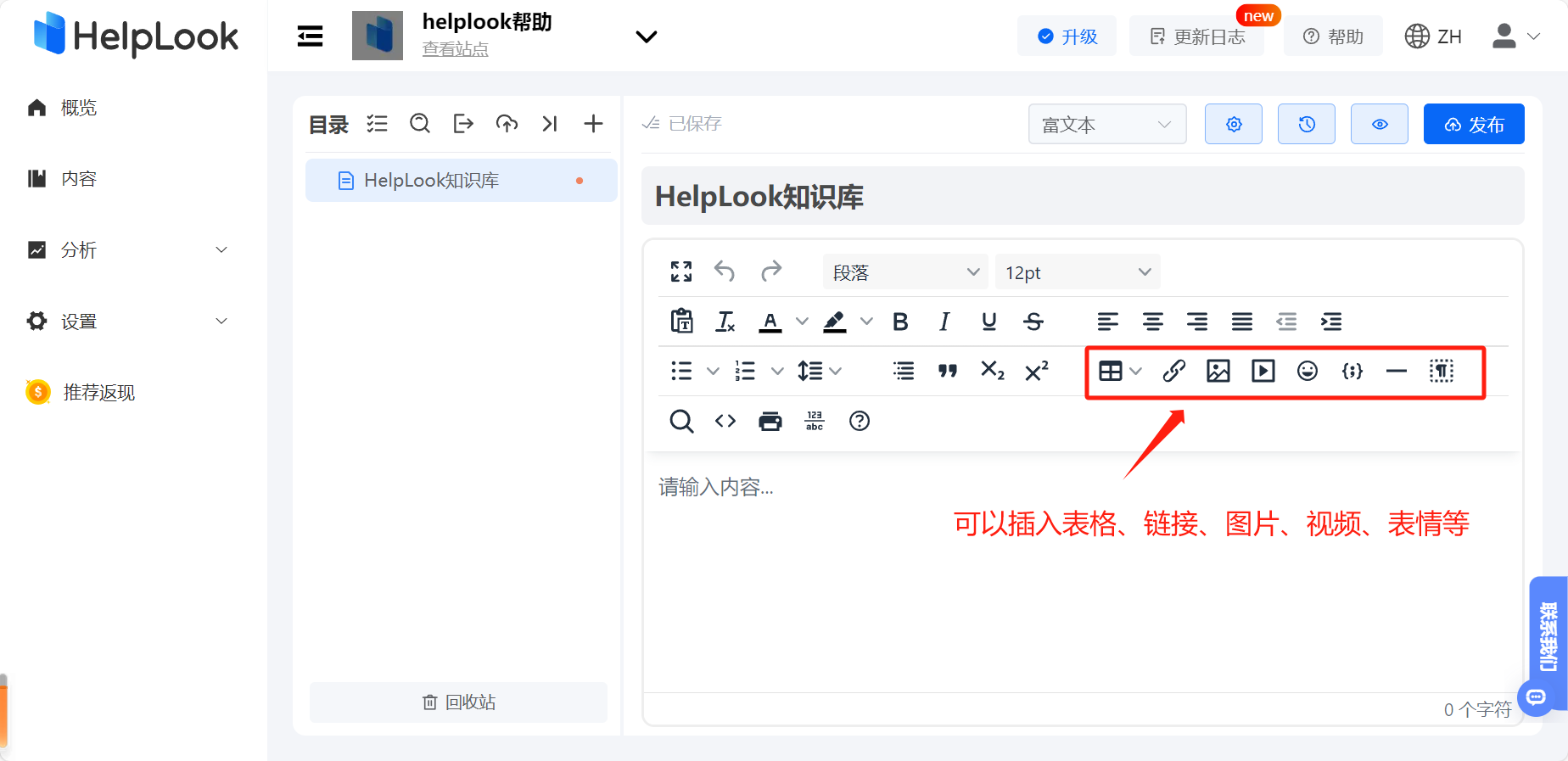The height and width of the screenshot is (761, 1568).
Task: Expand the table options arrow
Action: click(1136, 371)
